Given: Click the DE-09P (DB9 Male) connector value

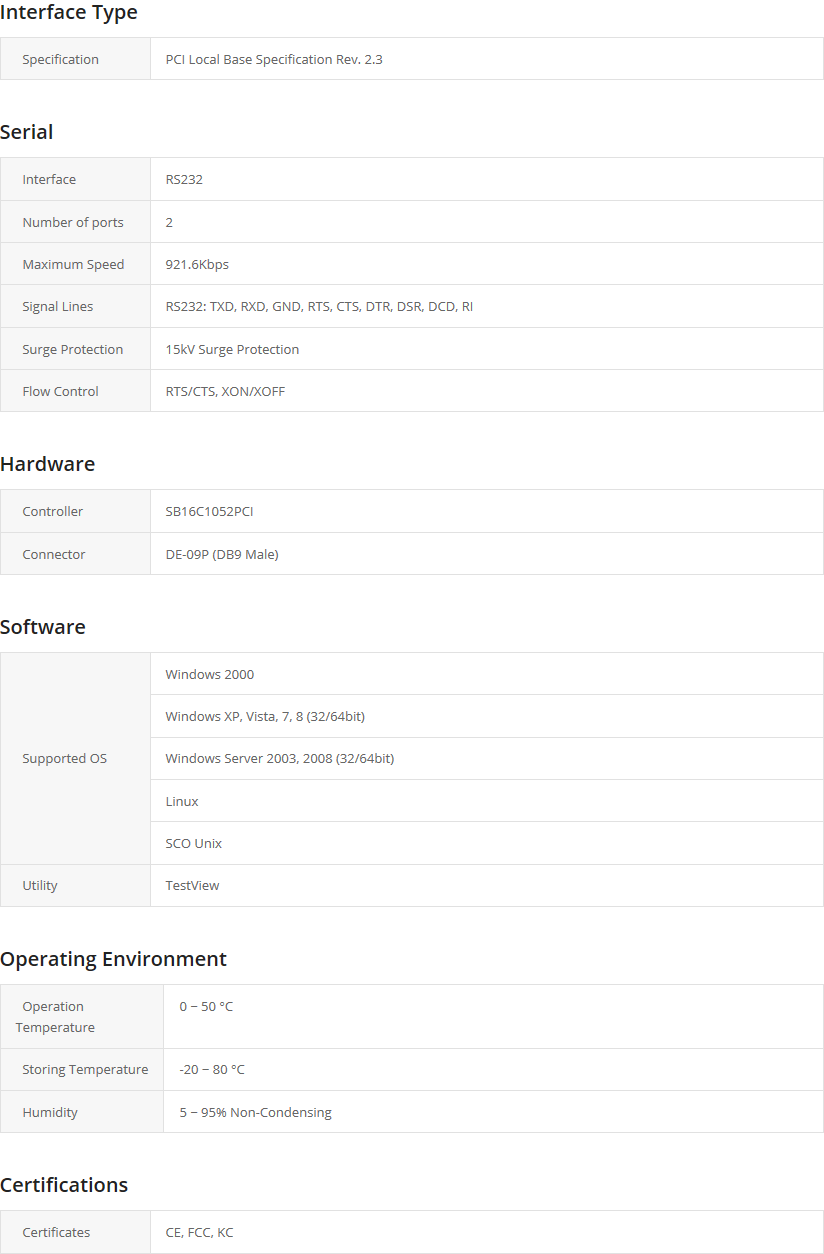Looking at the screenshot, I should click(222, 554).
